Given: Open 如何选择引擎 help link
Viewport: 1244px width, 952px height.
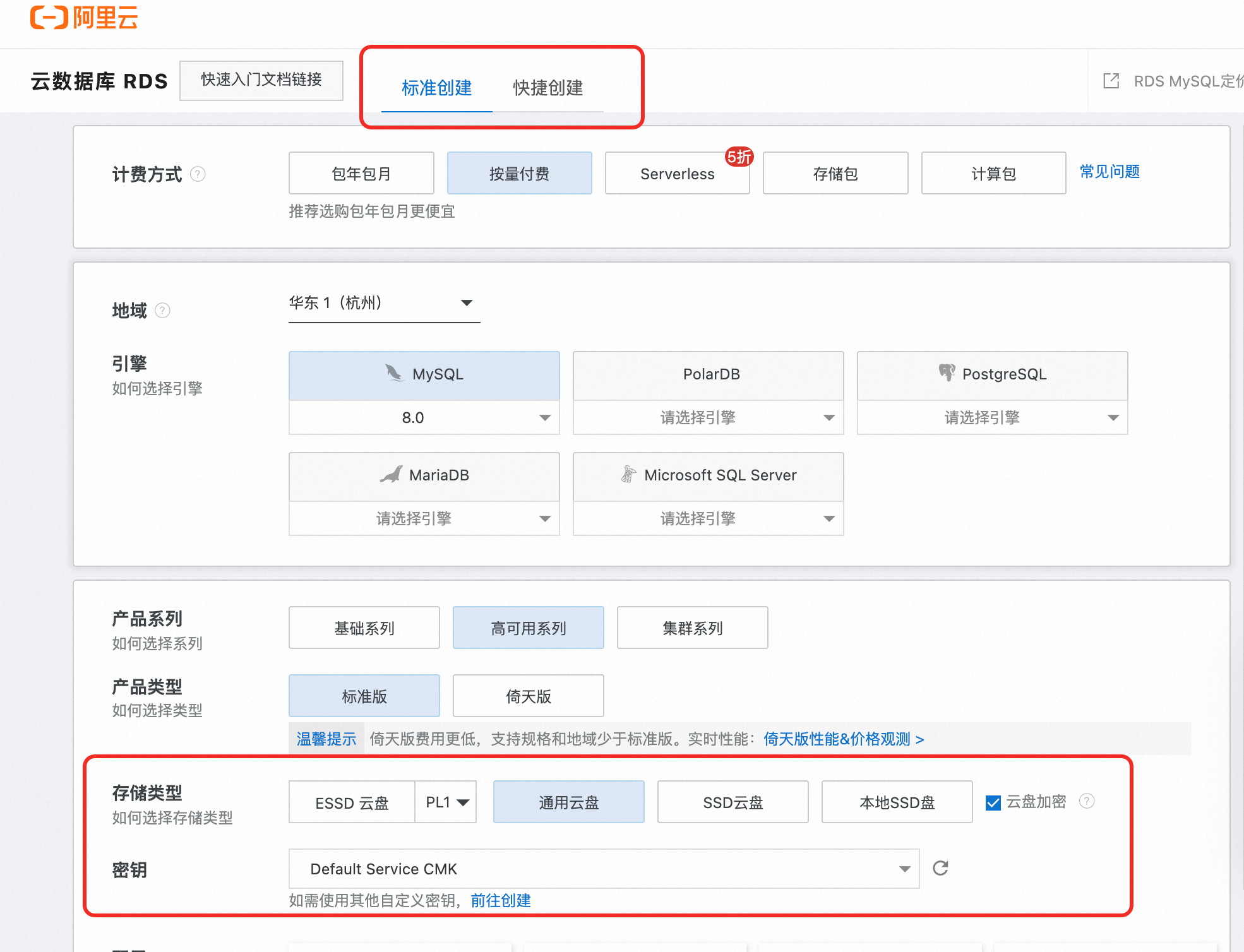Looking at the screenshot, I should [157, 388].
